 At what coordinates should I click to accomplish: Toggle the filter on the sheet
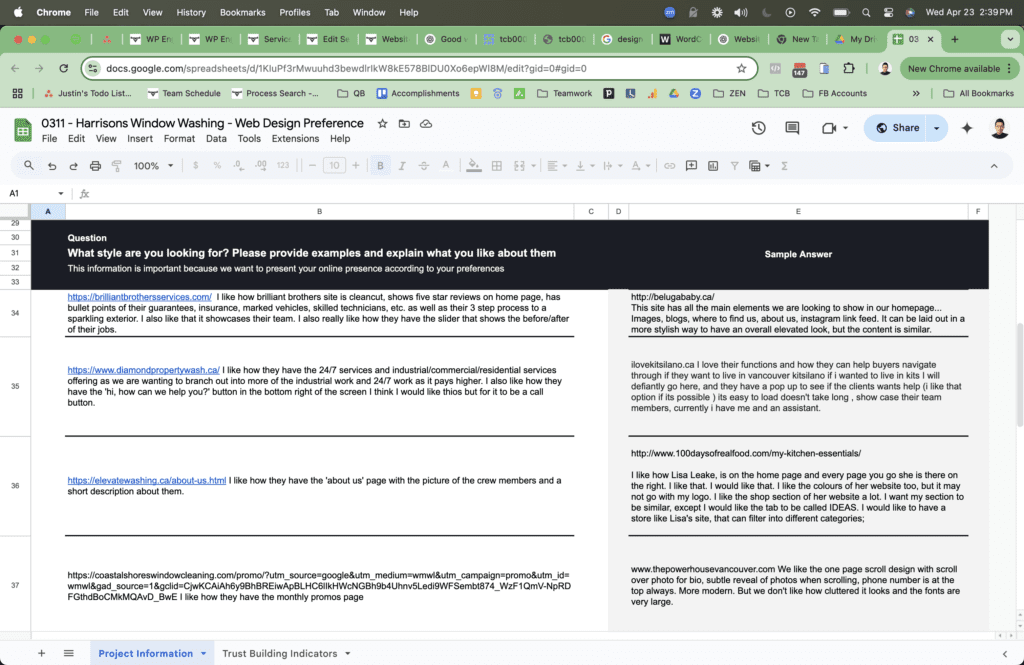click(x=735, y=166)
